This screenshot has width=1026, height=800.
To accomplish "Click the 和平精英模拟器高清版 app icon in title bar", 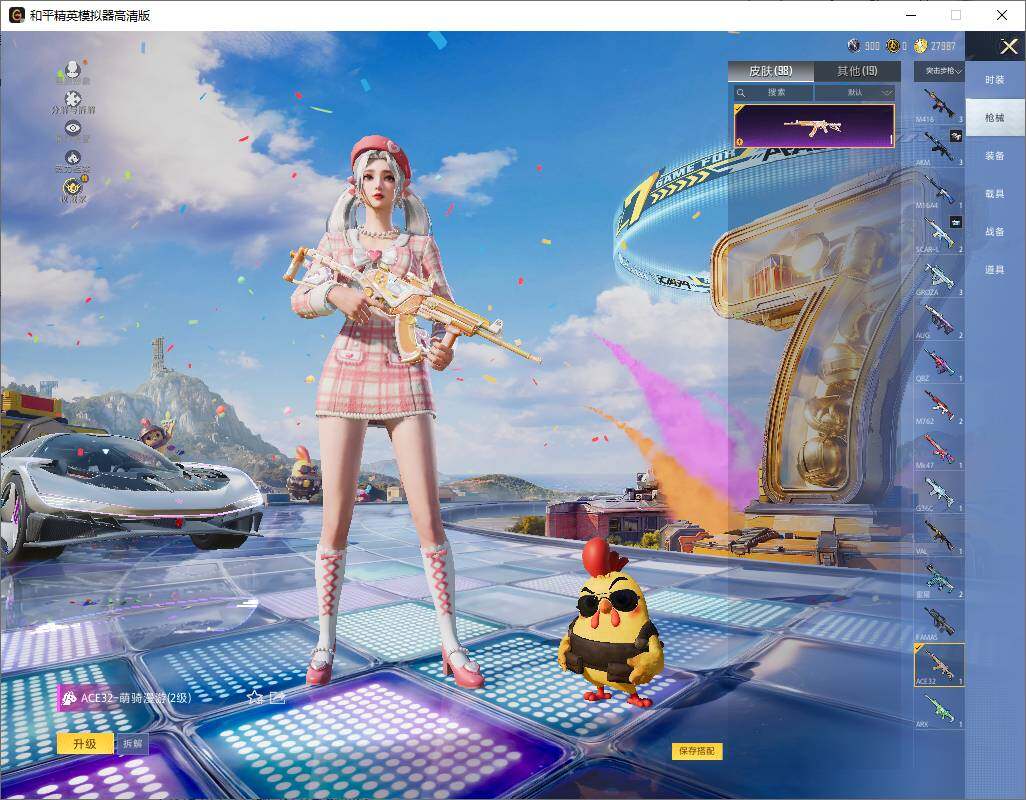I will coord(16,15).
